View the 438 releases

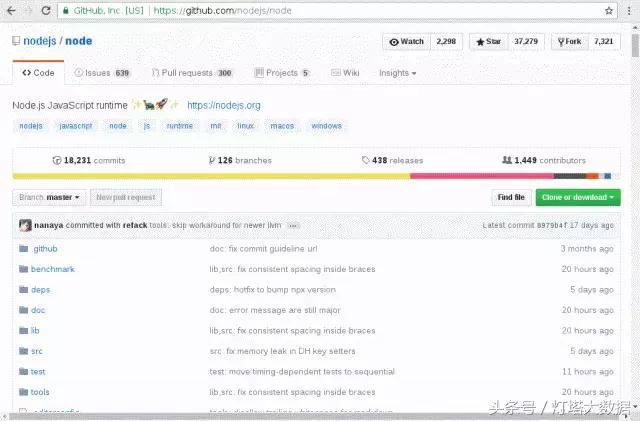point(392,160)
